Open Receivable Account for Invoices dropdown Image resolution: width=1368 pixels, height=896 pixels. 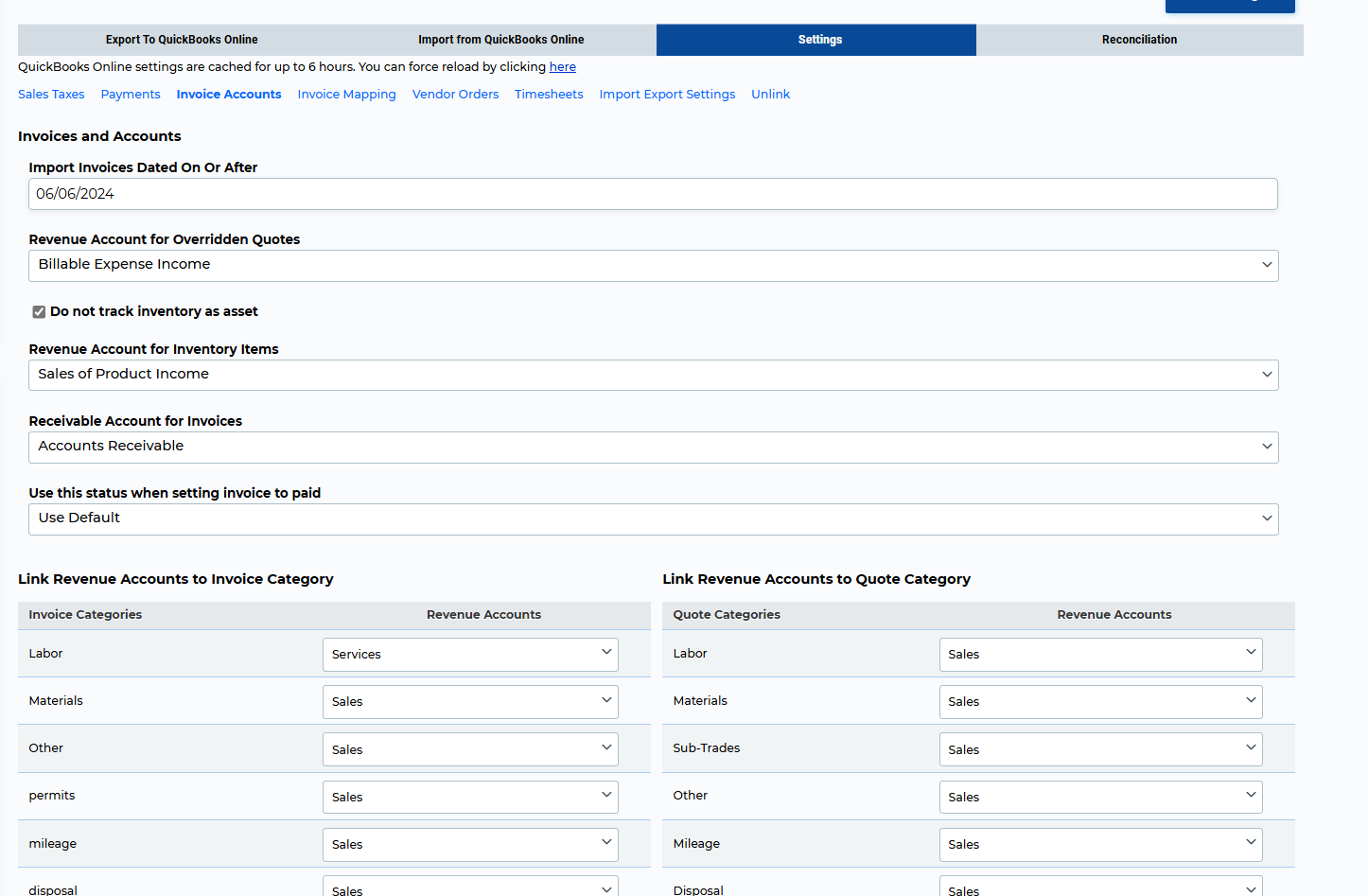[x=653, y=448]
